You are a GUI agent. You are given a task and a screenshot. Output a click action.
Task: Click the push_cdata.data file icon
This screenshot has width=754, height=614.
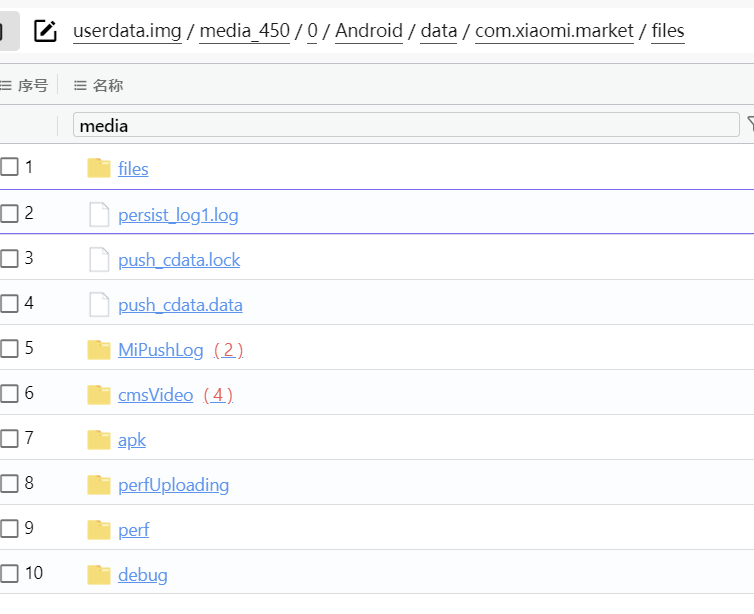coord(99,304)
